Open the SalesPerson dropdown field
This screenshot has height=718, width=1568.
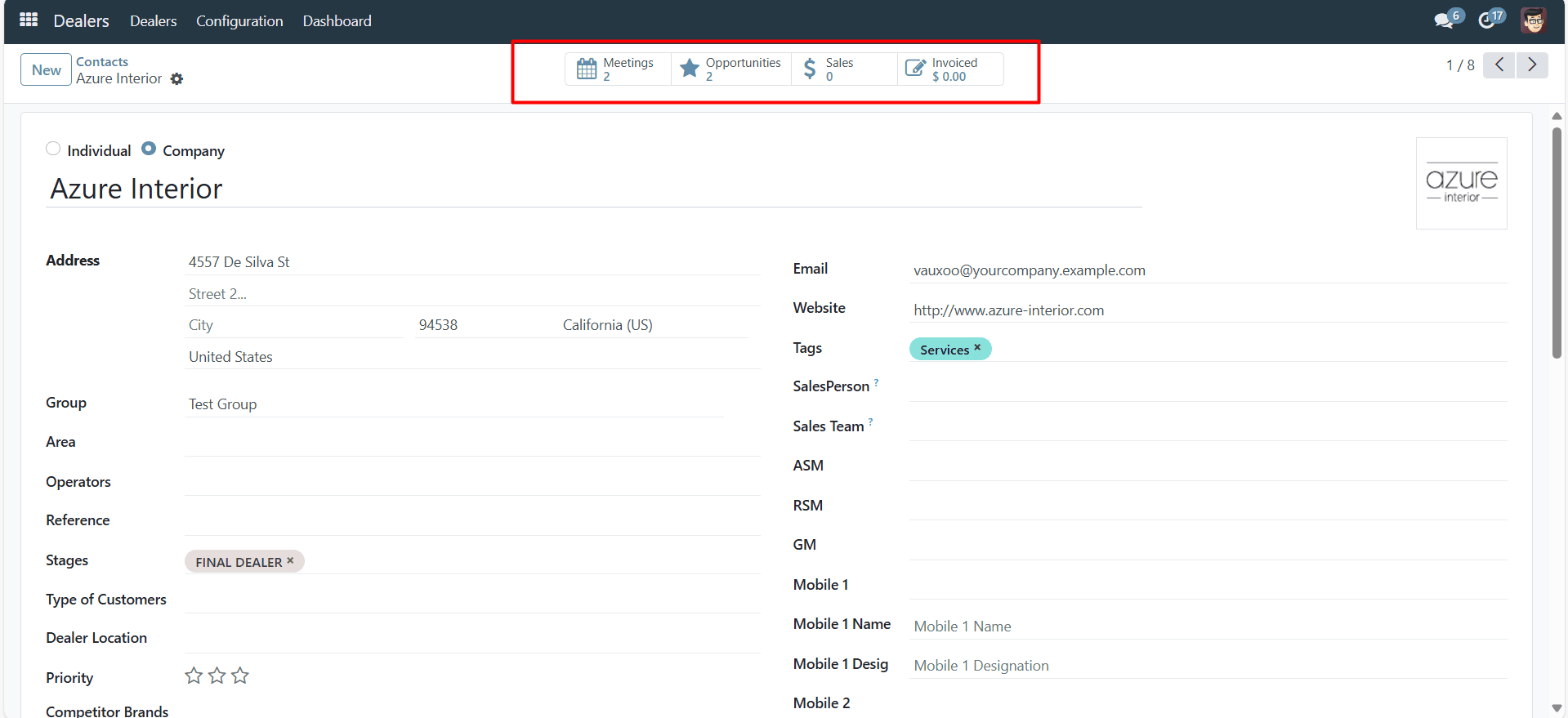click(1208, 387)
